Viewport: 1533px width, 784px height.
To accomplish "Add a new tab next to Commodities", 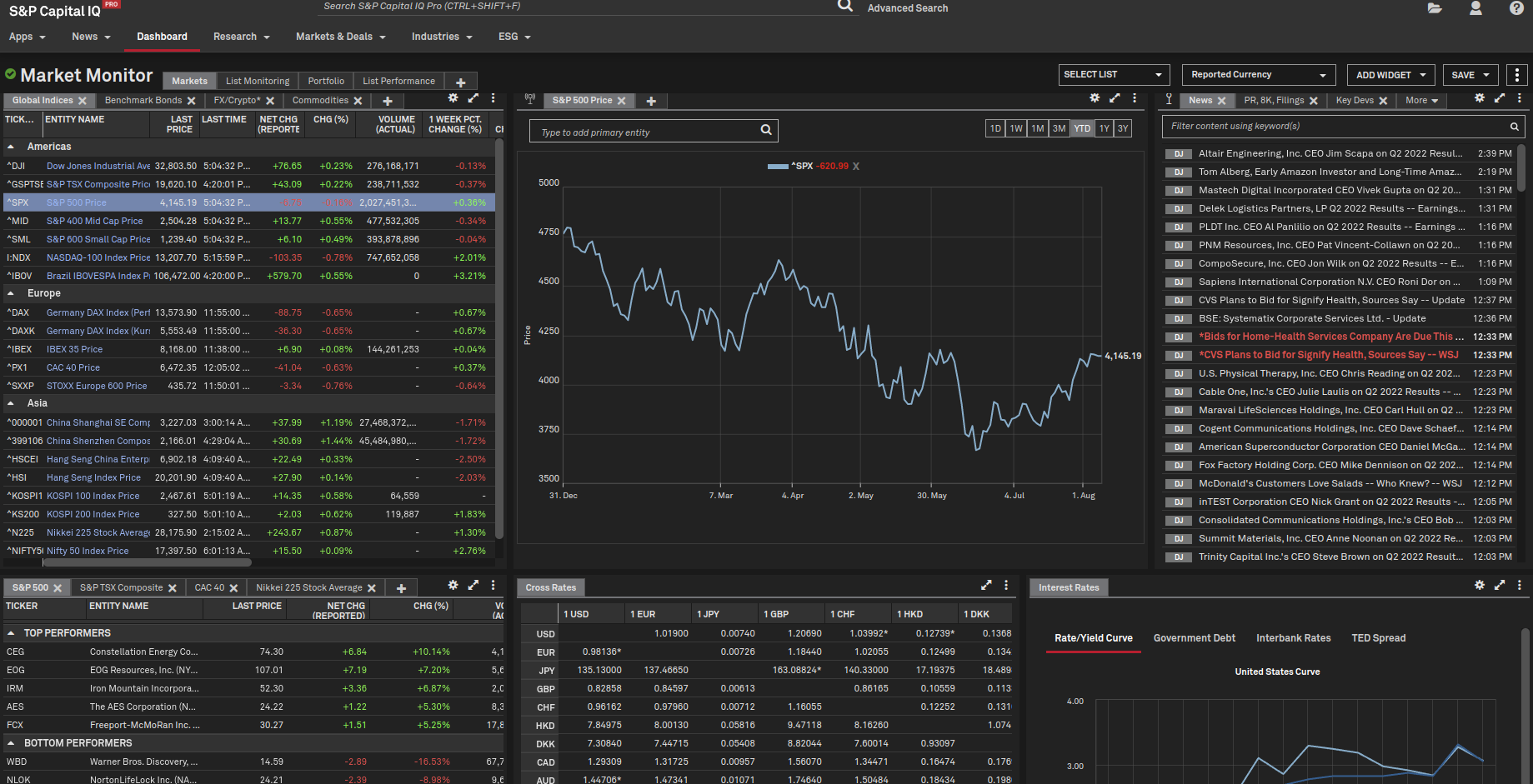I will pyautogui.click(x=388, y=101).
